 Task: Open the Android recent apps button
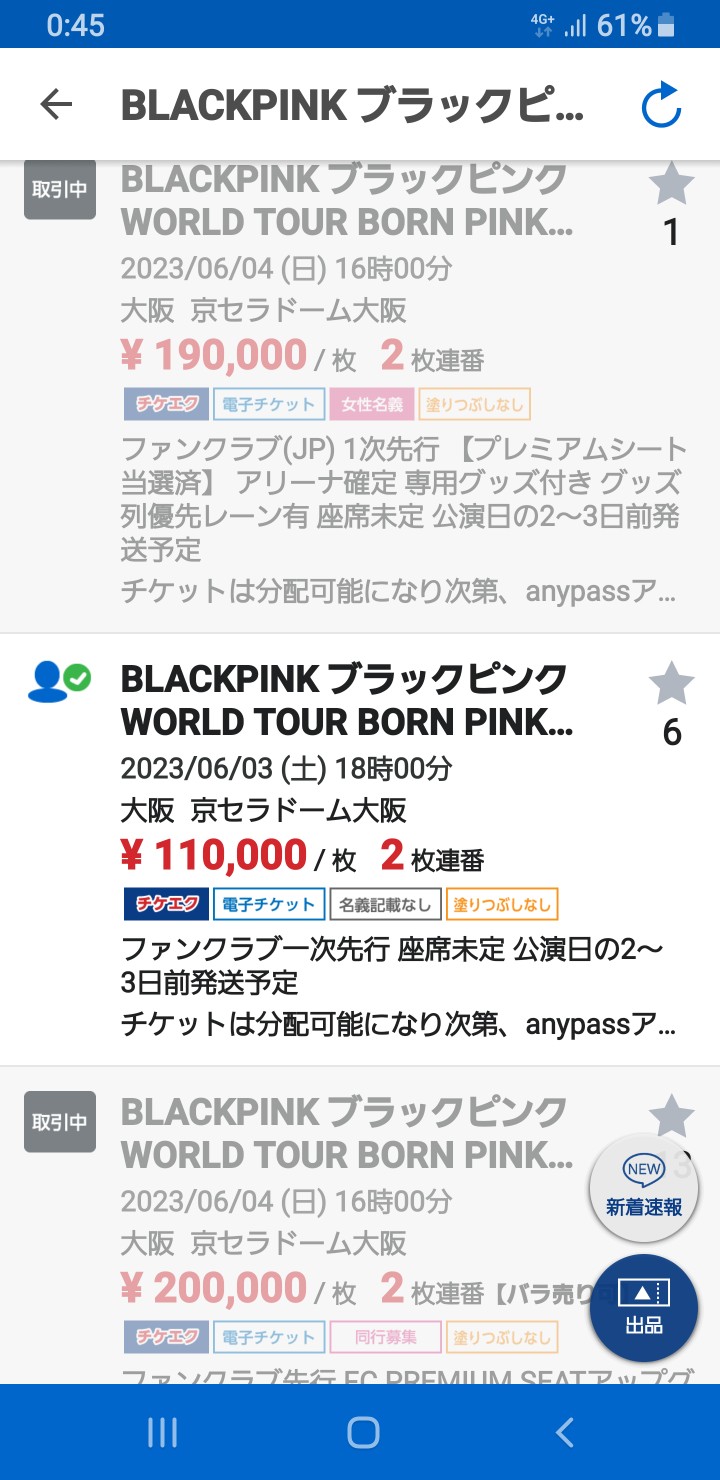click(162, 1433)
